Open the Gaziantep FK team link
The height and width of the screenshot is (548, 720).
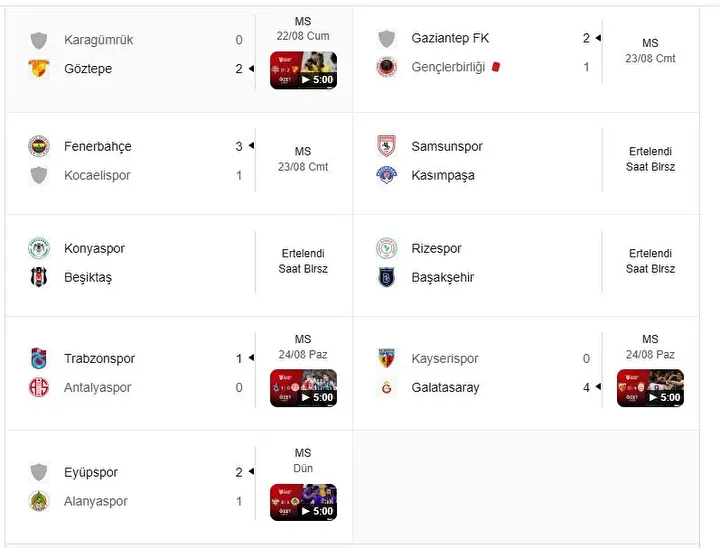[450, 38]
